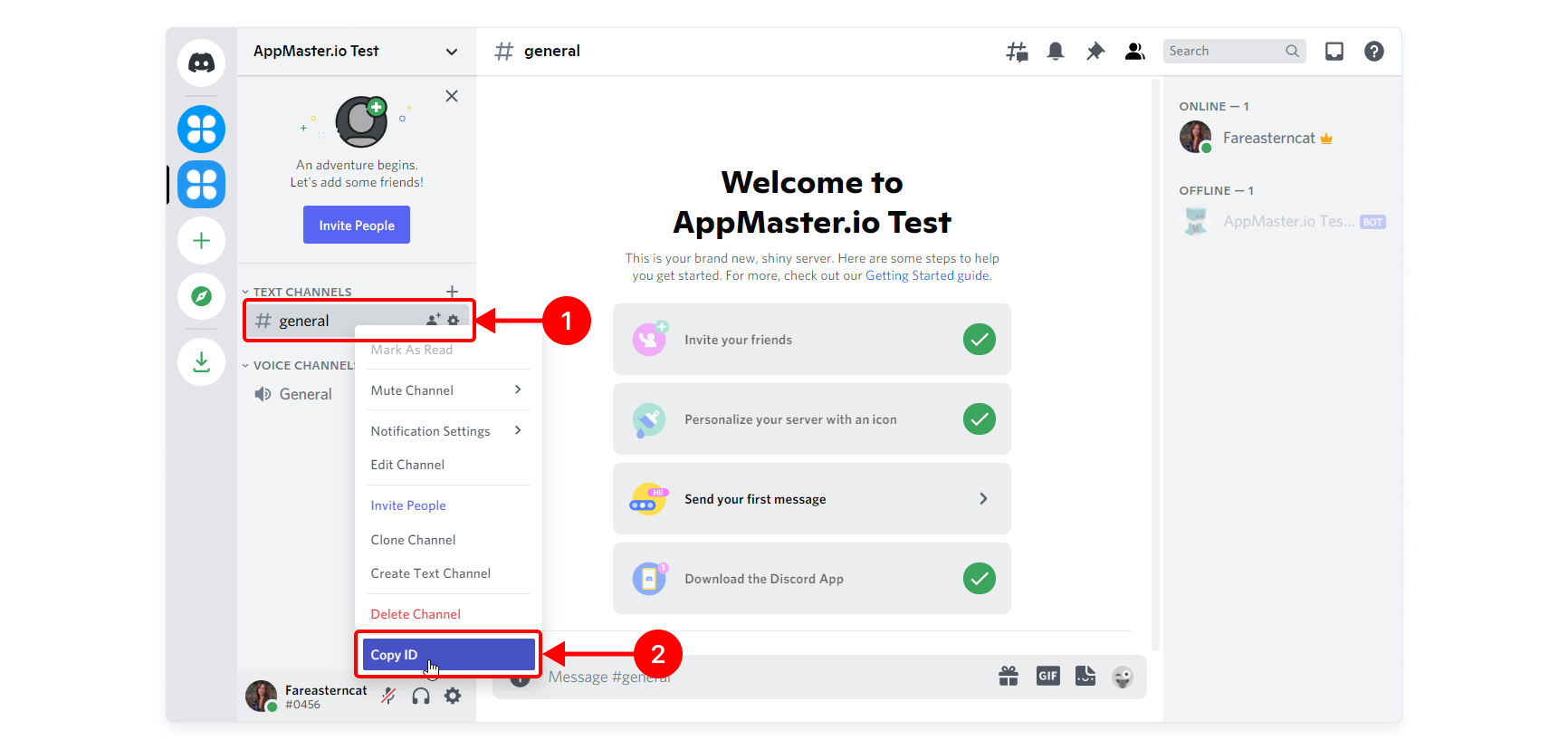This screenshot has width=1568, height=750.
Task: Open Download the Discord App card
Action: tap(812, 579)
